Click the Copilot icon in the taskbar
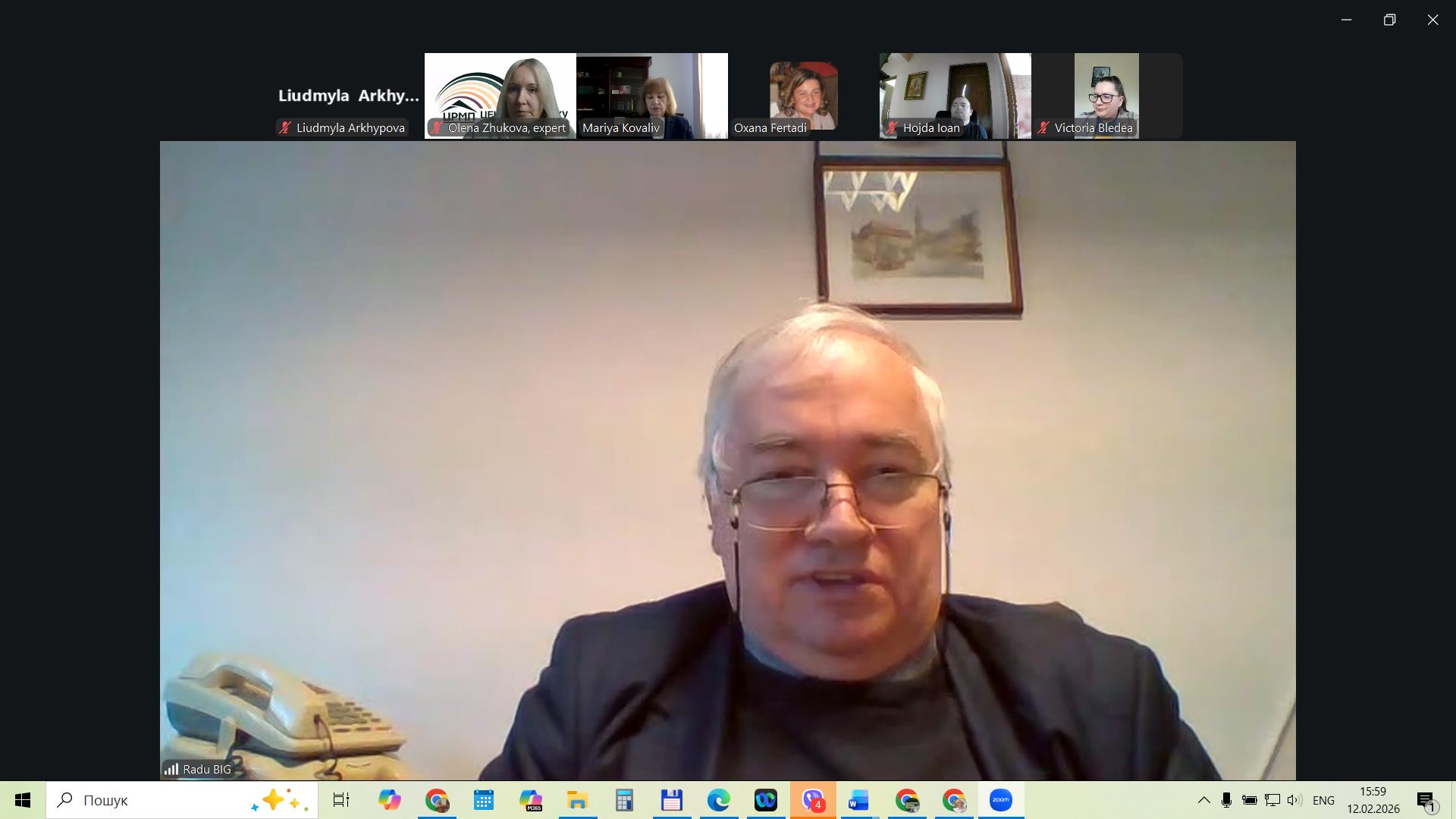The image size is (1456, 819). (390, 800)
